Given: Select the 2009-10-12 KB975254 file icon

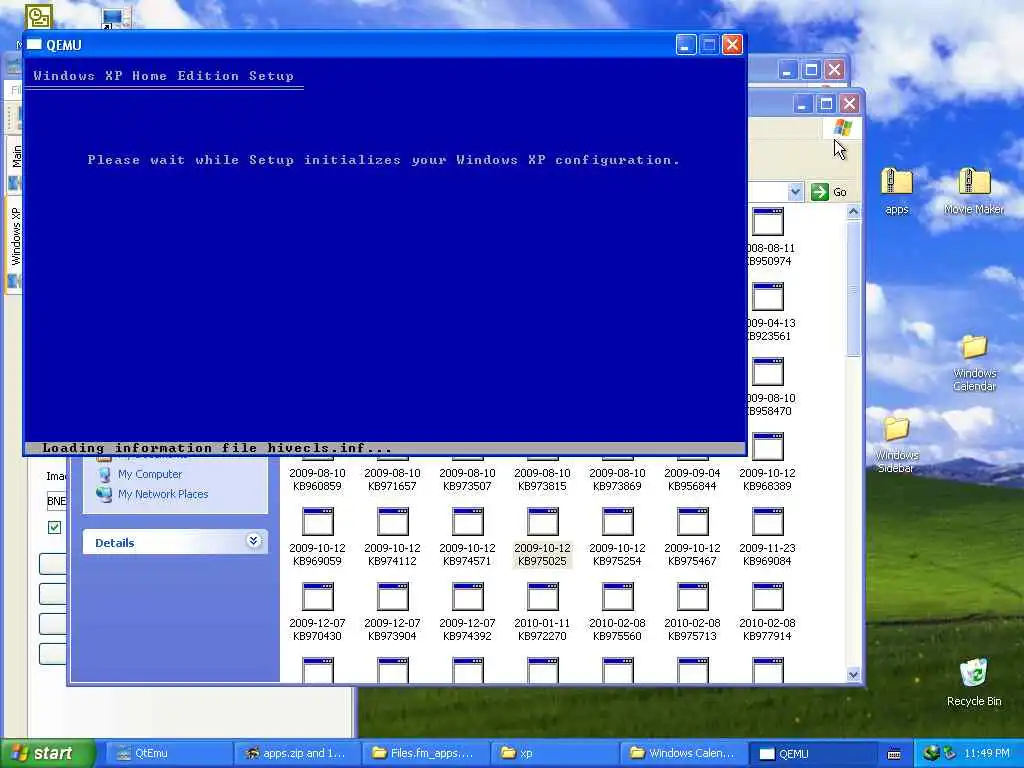Looking at the screenshot, I should (x=618, y=522).
